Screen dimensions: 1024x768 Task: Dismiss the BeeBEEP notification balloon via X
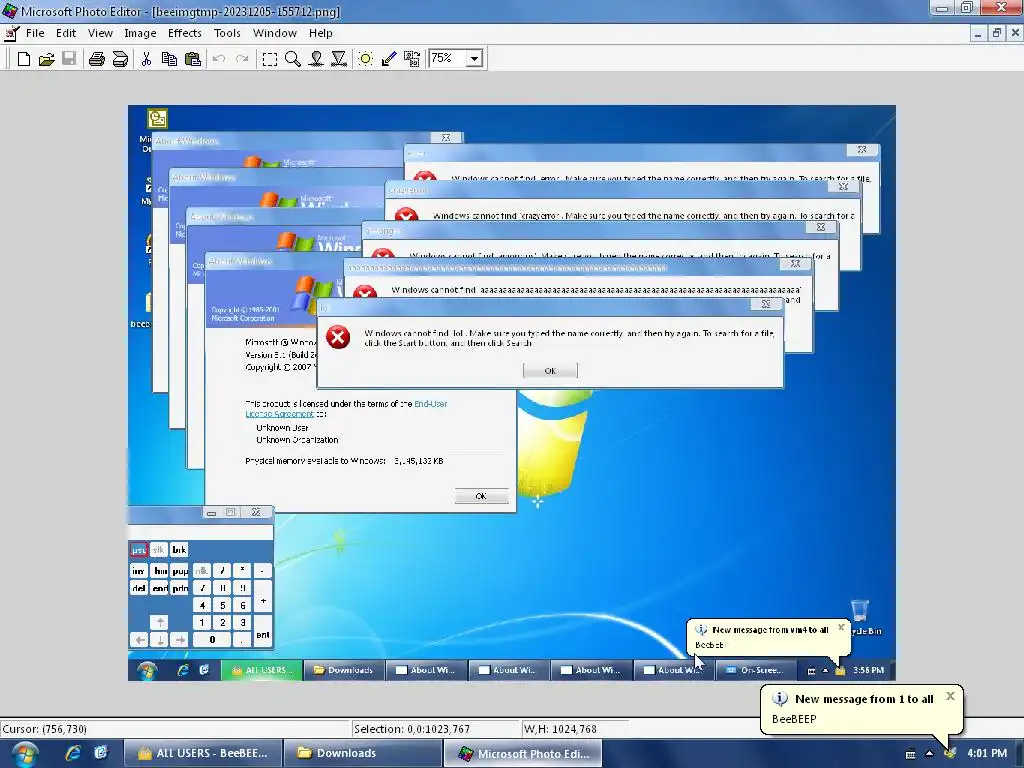point(950,696)
